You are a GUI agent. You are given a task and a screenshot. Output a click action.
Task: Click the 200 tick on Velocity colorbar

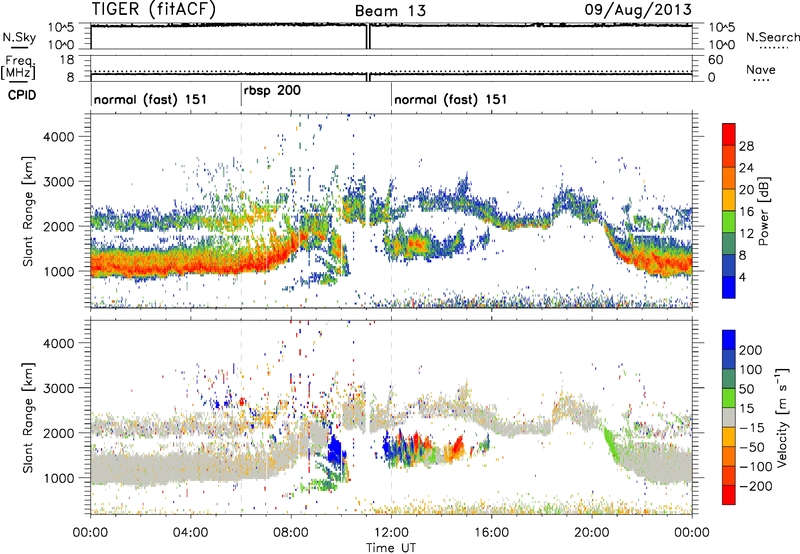pyautogui.click(x=751, y=350)
